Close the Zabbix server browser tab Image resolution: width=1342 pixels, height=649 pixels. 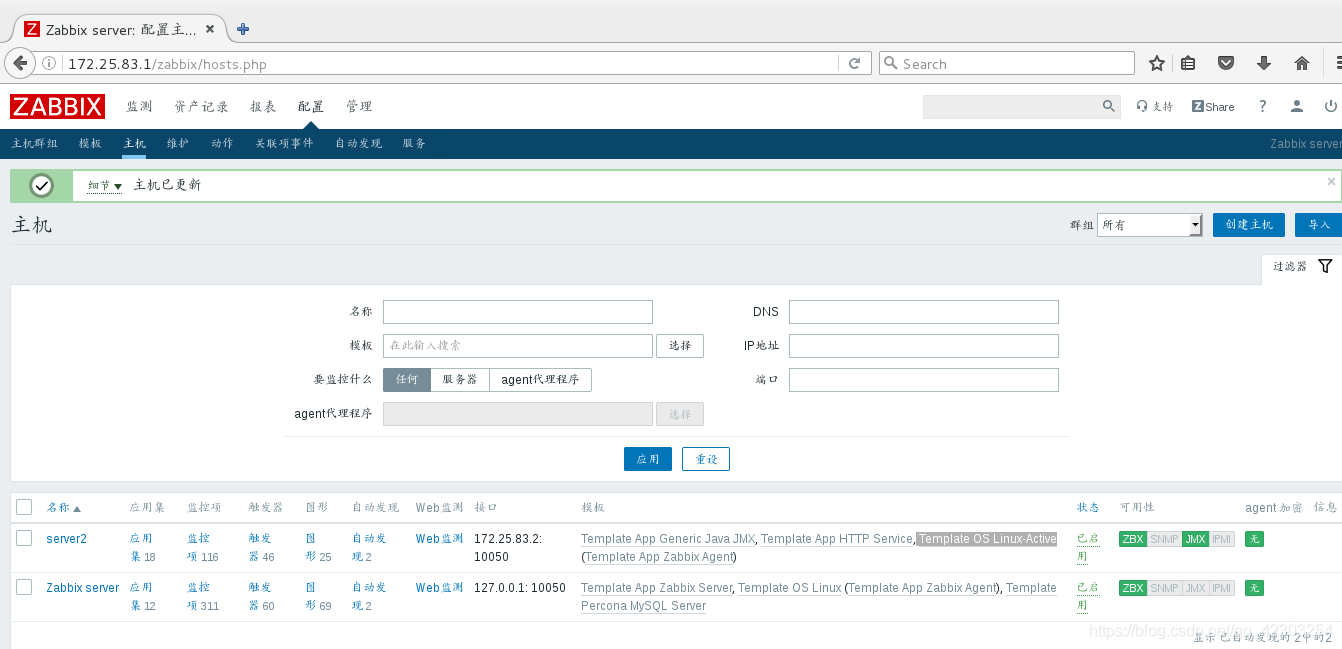(209, 29)
